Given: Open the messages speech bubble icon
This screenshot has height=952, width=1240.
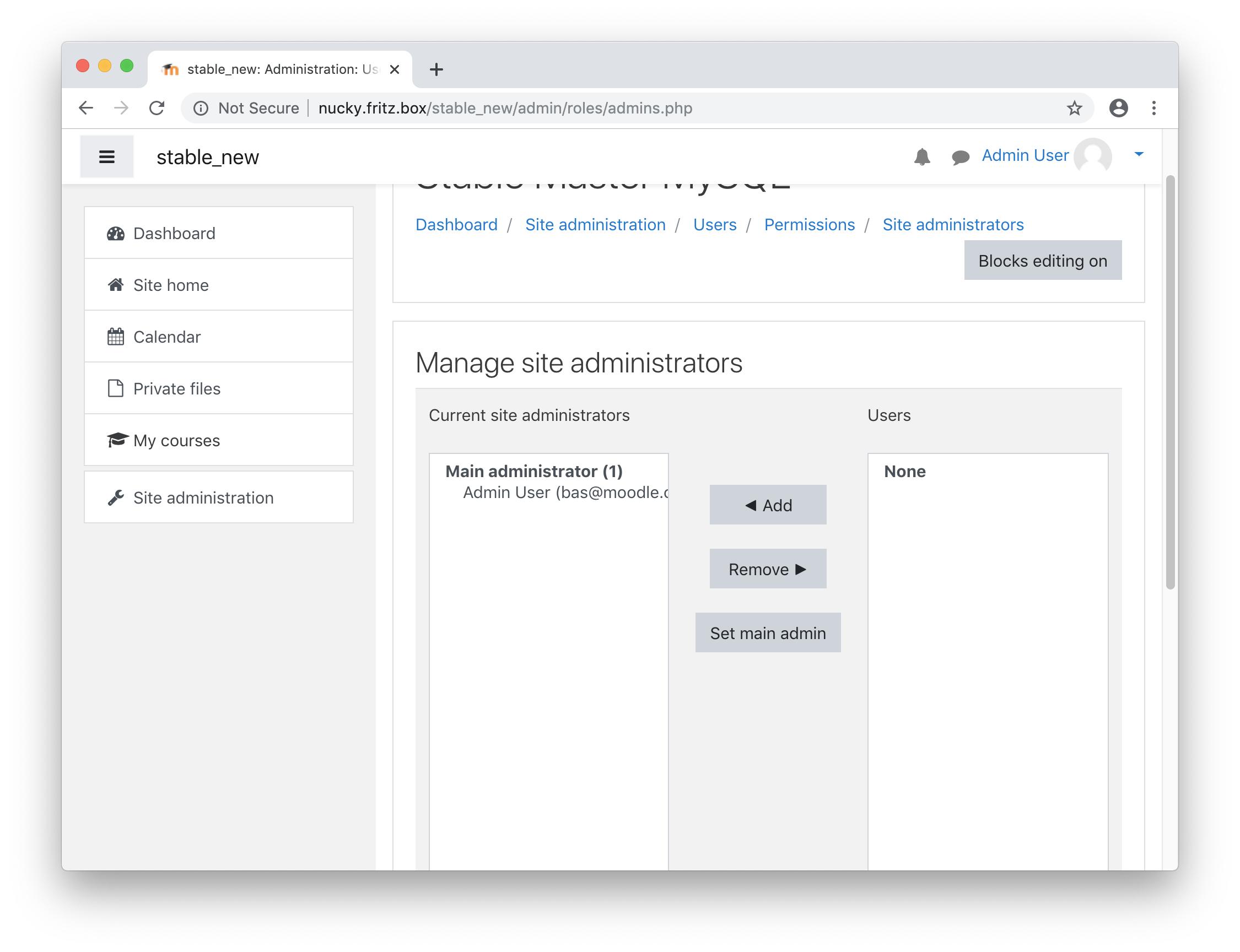Looking at the screenshot, I should point(961,157).
